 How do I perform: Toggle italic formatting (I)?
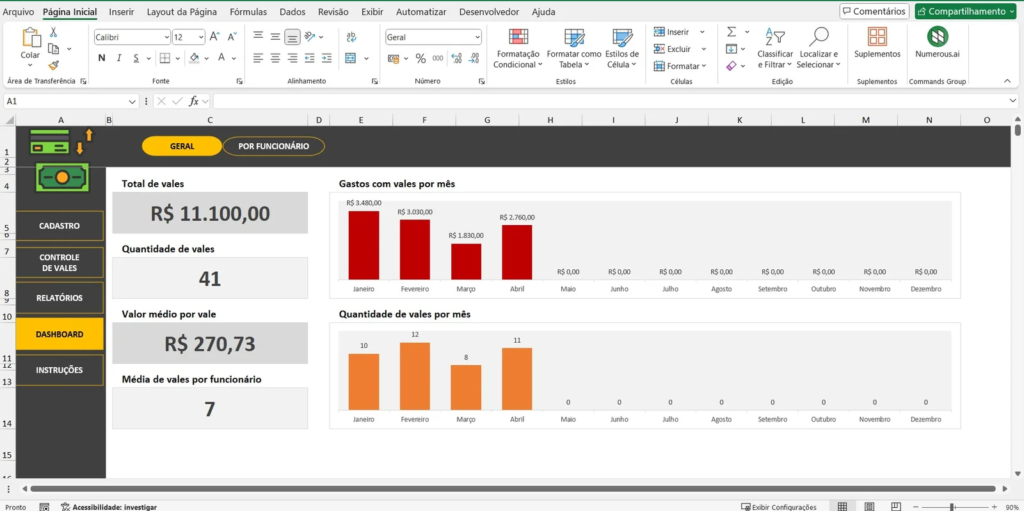pyautogui.click(x=118, y=58)
